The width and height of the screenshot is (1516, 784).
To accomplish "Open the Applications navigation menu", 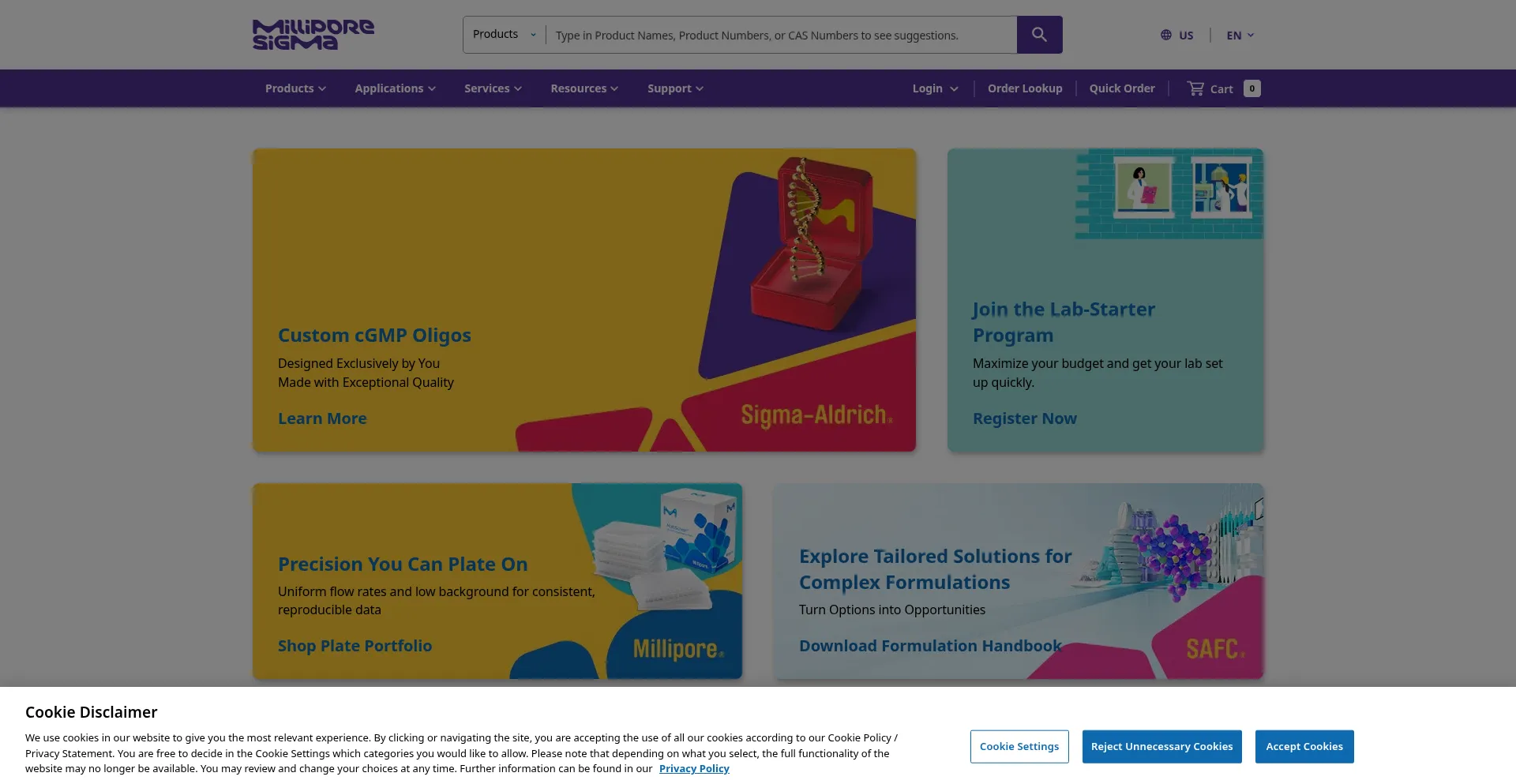I will [x=395, y=88].
